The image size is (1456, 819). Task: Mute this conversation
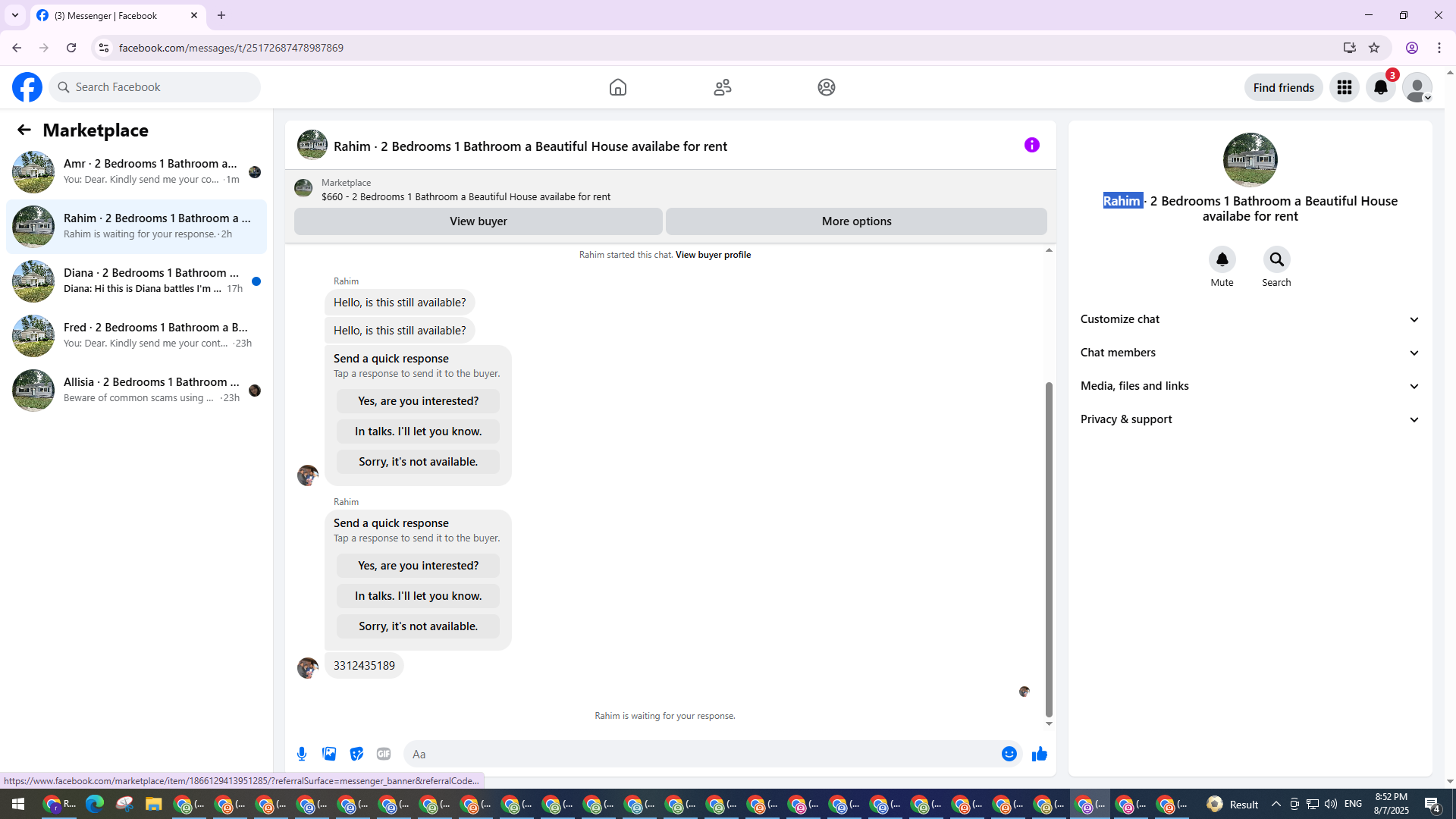[1222, 259]
